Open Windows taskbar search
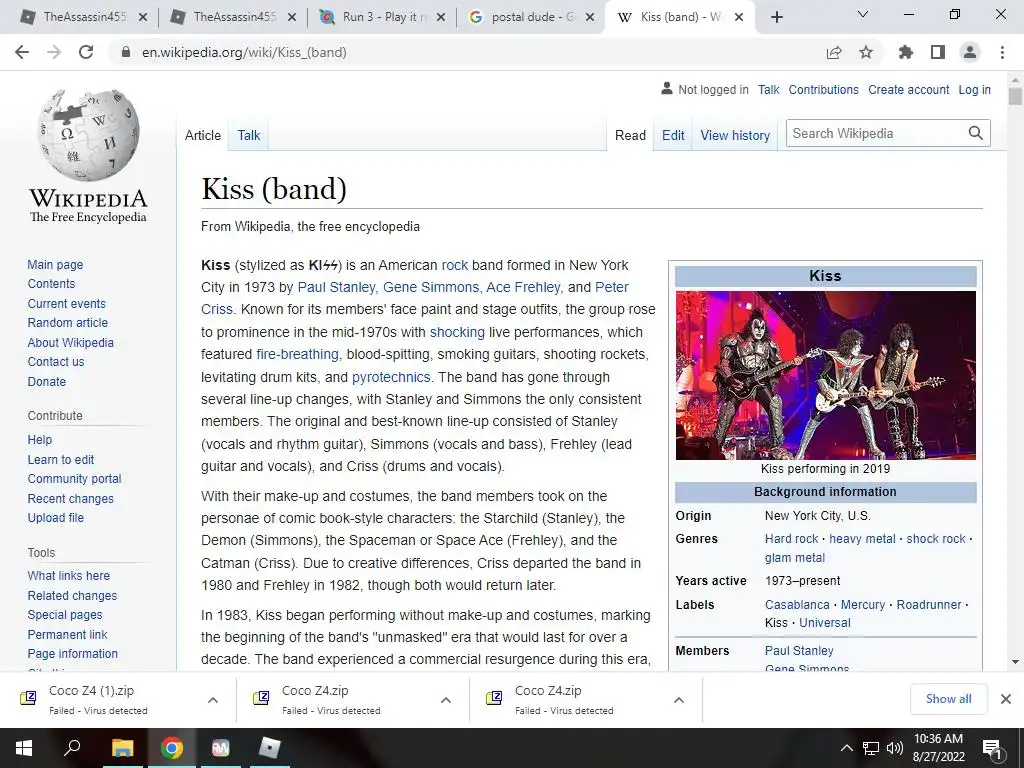This screenshot has width=1024, height=768. click(x=72, y=747)
